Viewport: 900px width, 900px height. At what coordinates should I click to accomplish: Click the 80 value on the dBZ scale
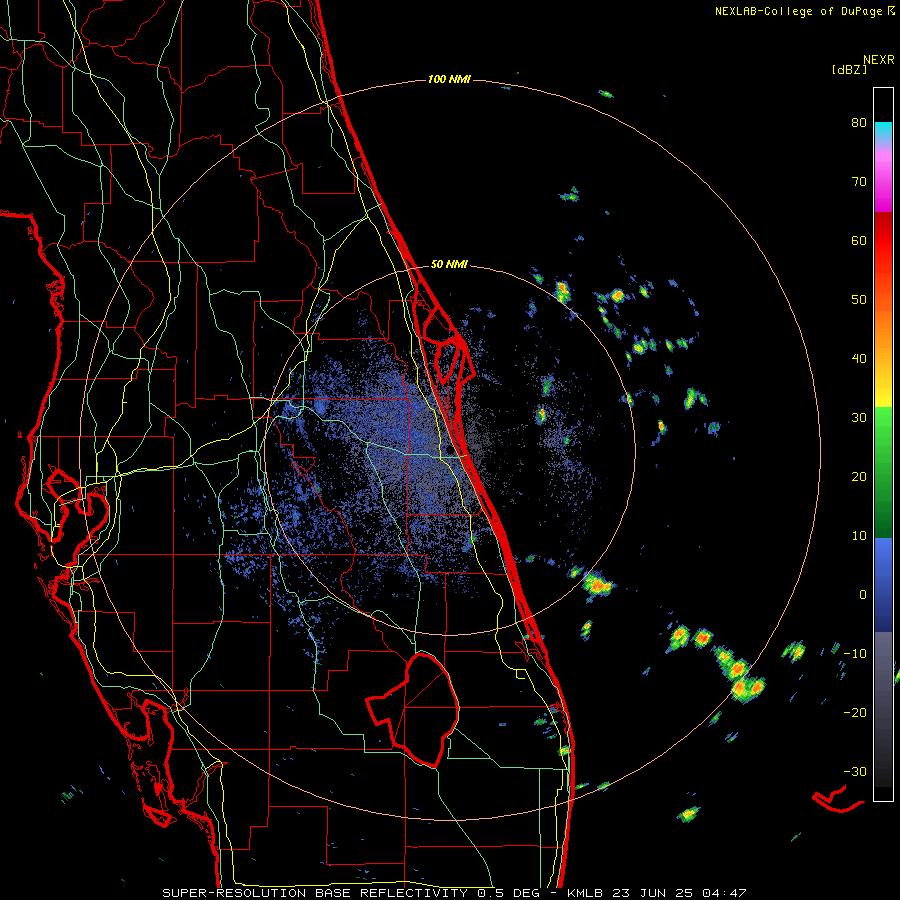pyautogui.click(x=859, y=123)
